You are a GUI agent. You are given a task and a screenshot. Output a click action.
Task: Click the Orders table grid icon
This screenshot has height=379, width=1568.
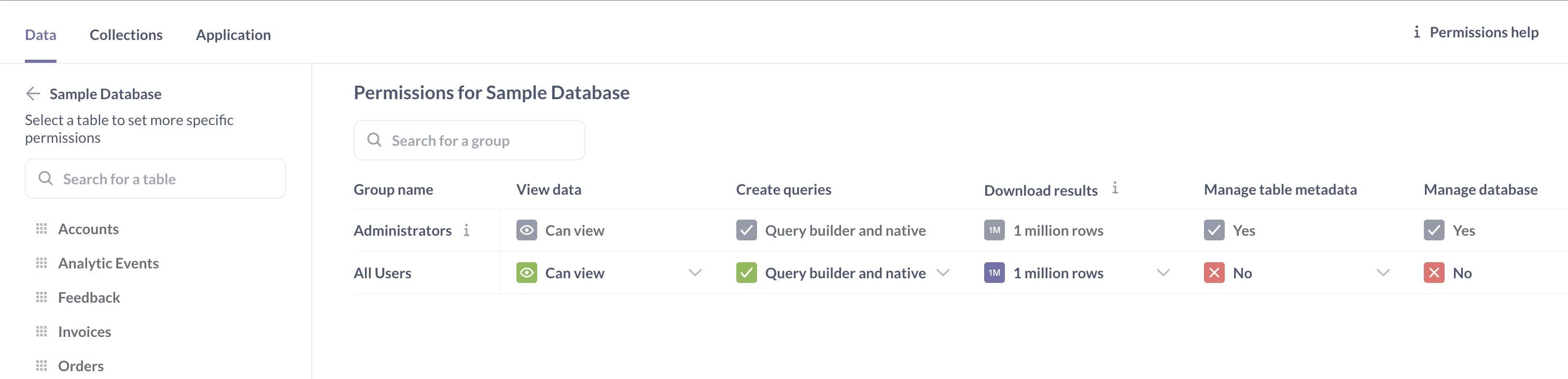point(41,365)
